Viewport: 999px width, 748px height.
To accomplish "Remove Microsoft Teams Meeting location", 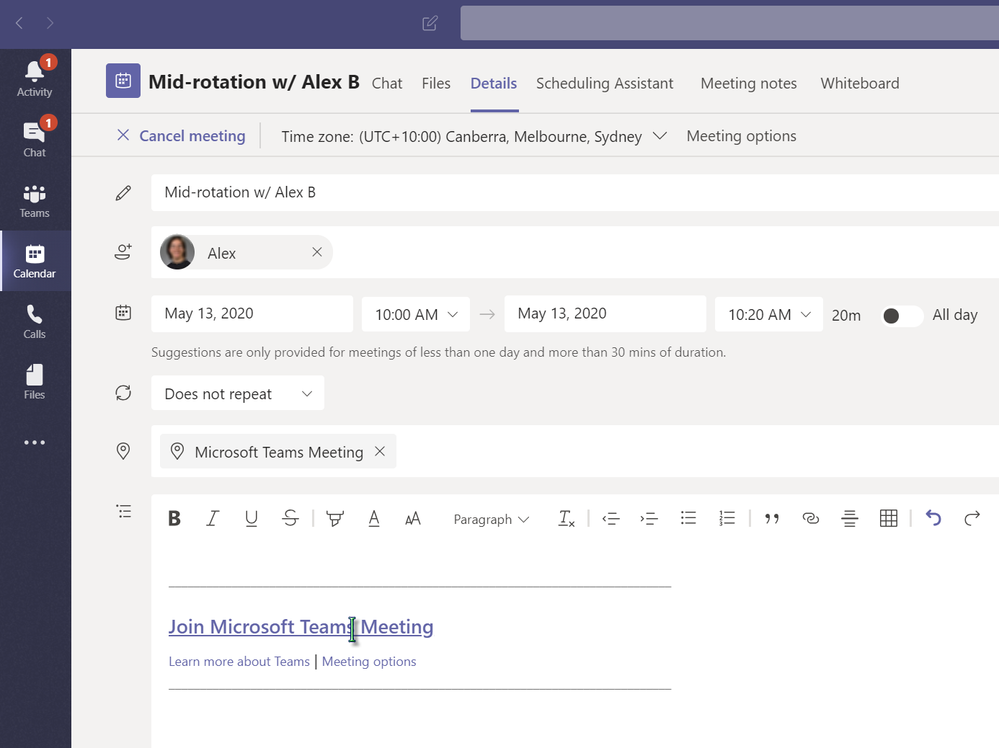I will point(380,451).
